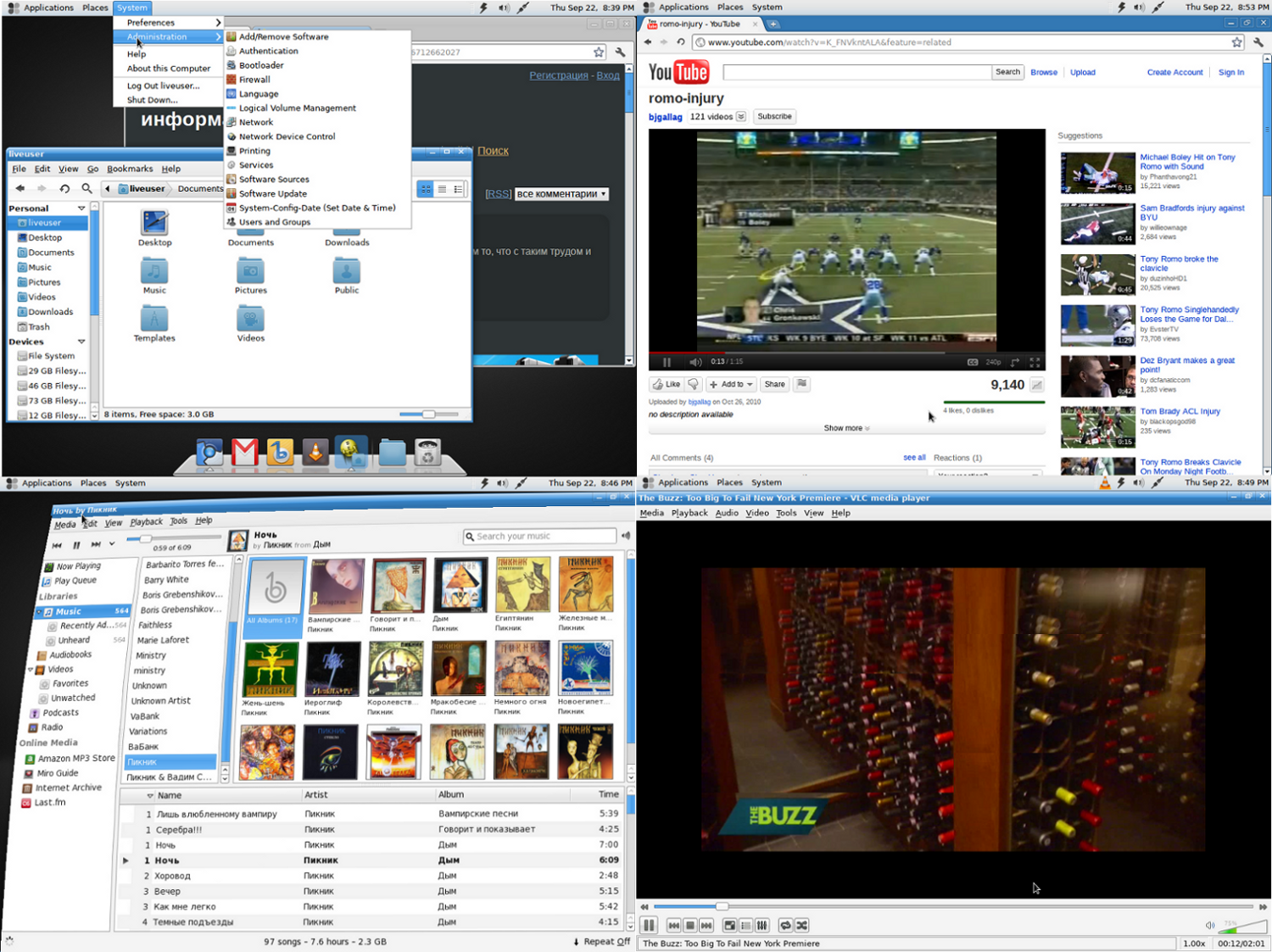Collapse the Music library tree in Banshee
1272x952 pixels.
(x=37, y=611)
